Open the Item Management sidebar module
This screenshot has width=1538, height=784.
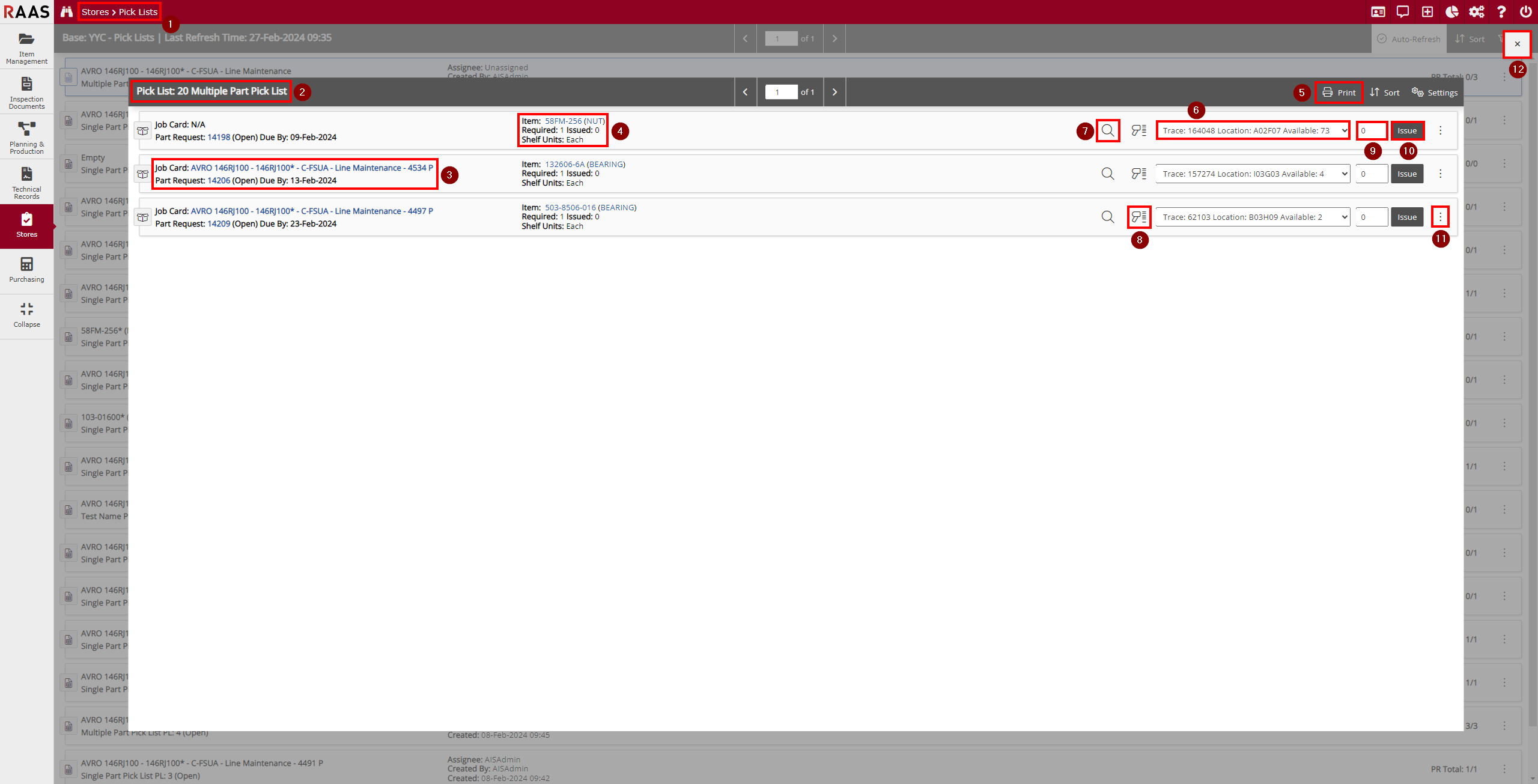click(x=26, y=47)
